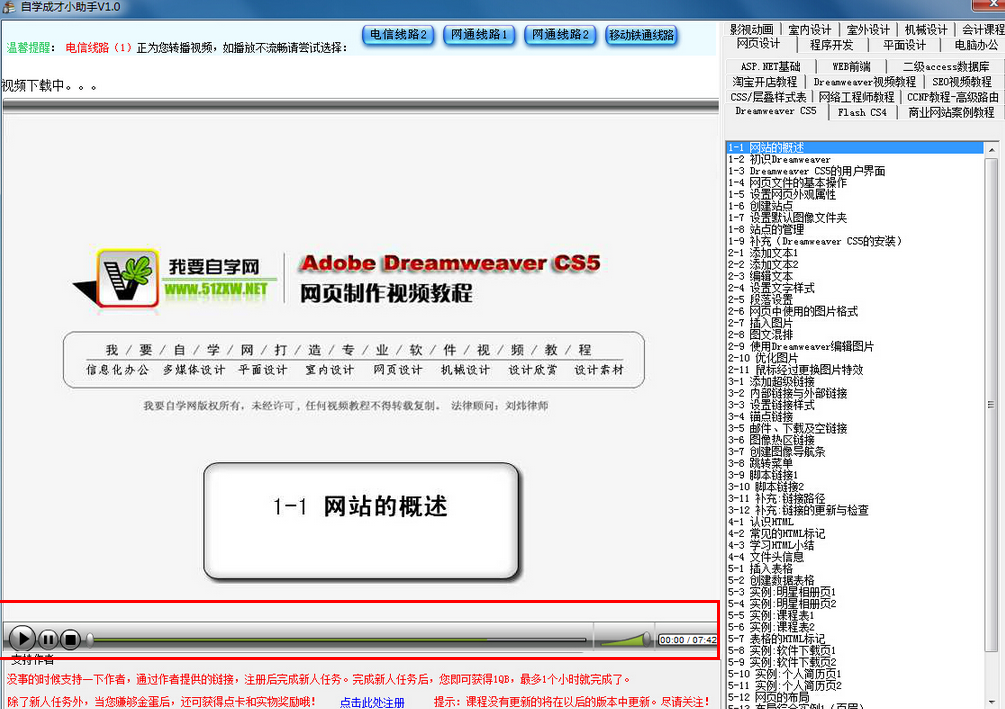Screen dimensions: 1005x709
Task: Select lesson 1-6 创建站点
Action: (x=854, y=206)
